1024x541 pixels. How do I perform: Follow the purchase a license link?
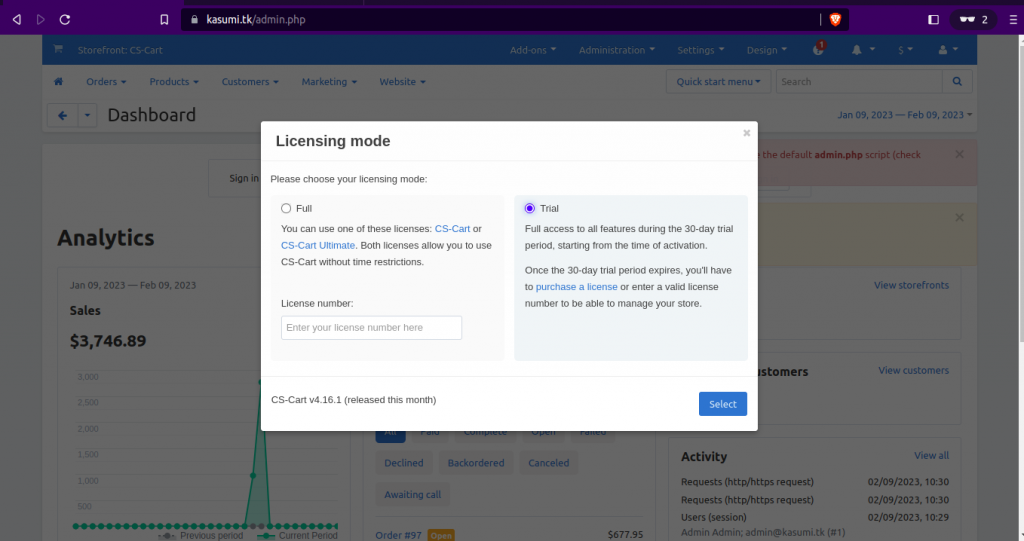tap(577, 287)
